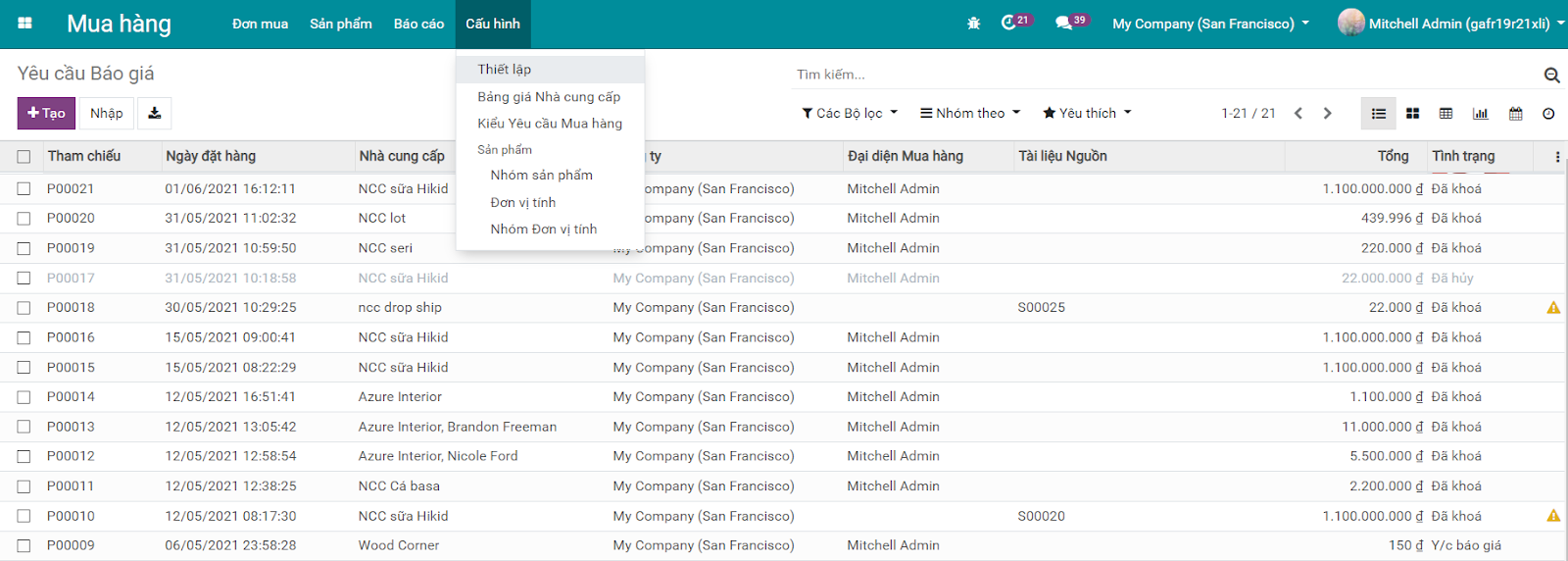Click warning icon on row P00010
Viewport: 1568px width, 561px height.
(1553, 516)
